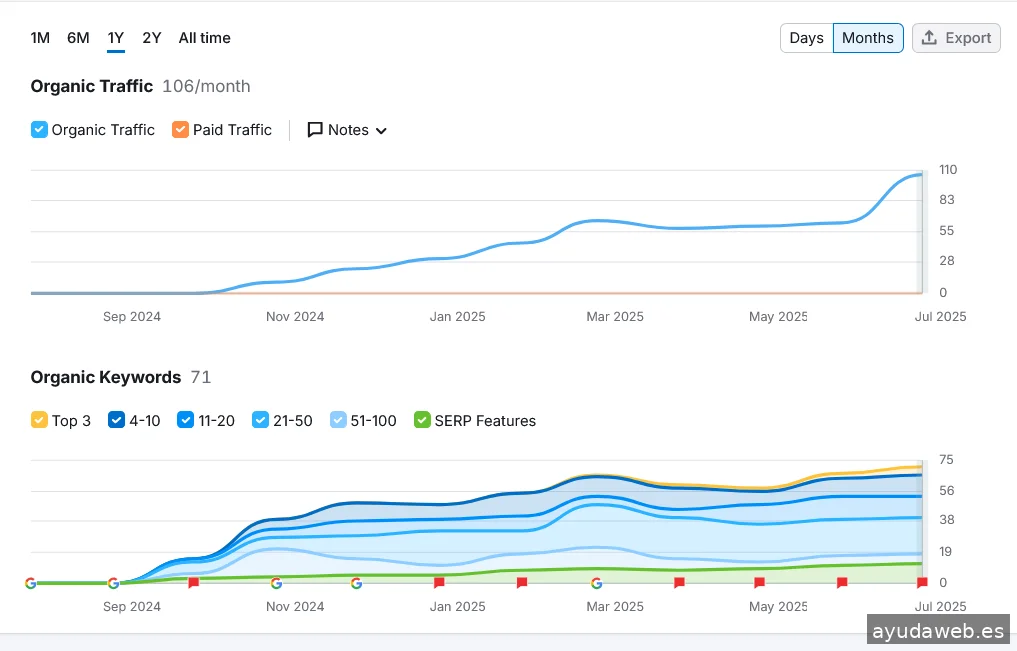The image size is (1017, 651).
Task: Disable the Top 3 keywords checkbox
Action: point(40,421)
